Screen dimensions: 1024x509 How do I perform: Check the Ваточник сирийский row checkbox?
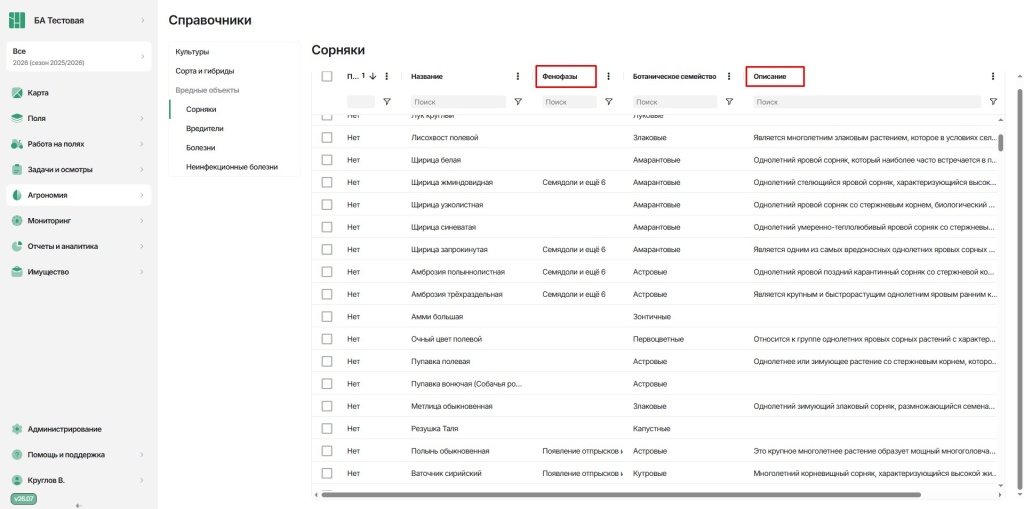(x=327, y=473)
